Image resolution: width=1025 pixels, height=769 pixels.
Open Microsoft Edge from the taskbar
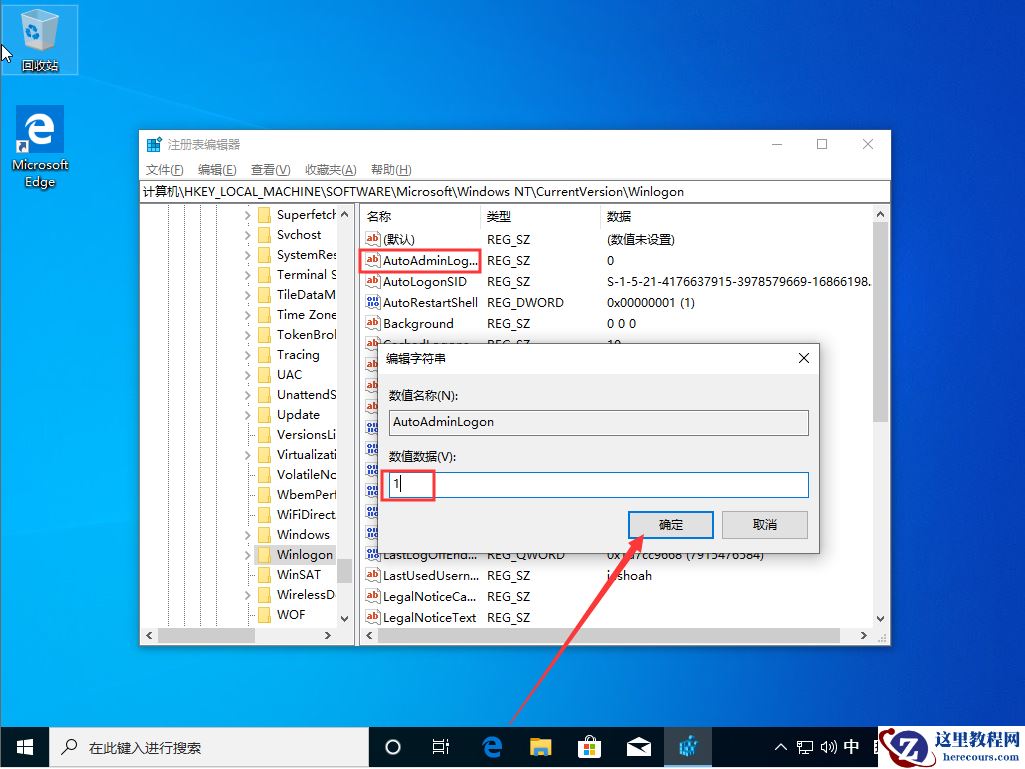point(491,747)
